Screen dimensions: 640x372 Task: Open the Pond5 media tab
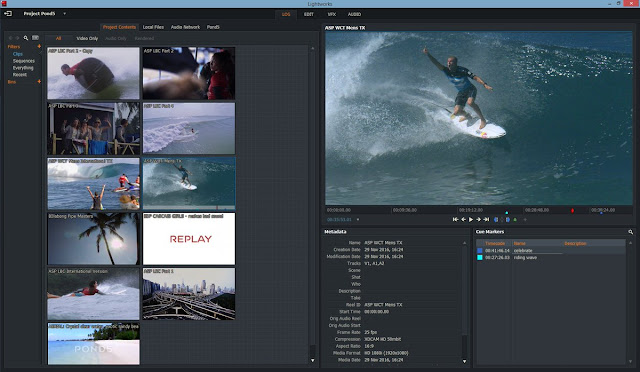(213, 27)
